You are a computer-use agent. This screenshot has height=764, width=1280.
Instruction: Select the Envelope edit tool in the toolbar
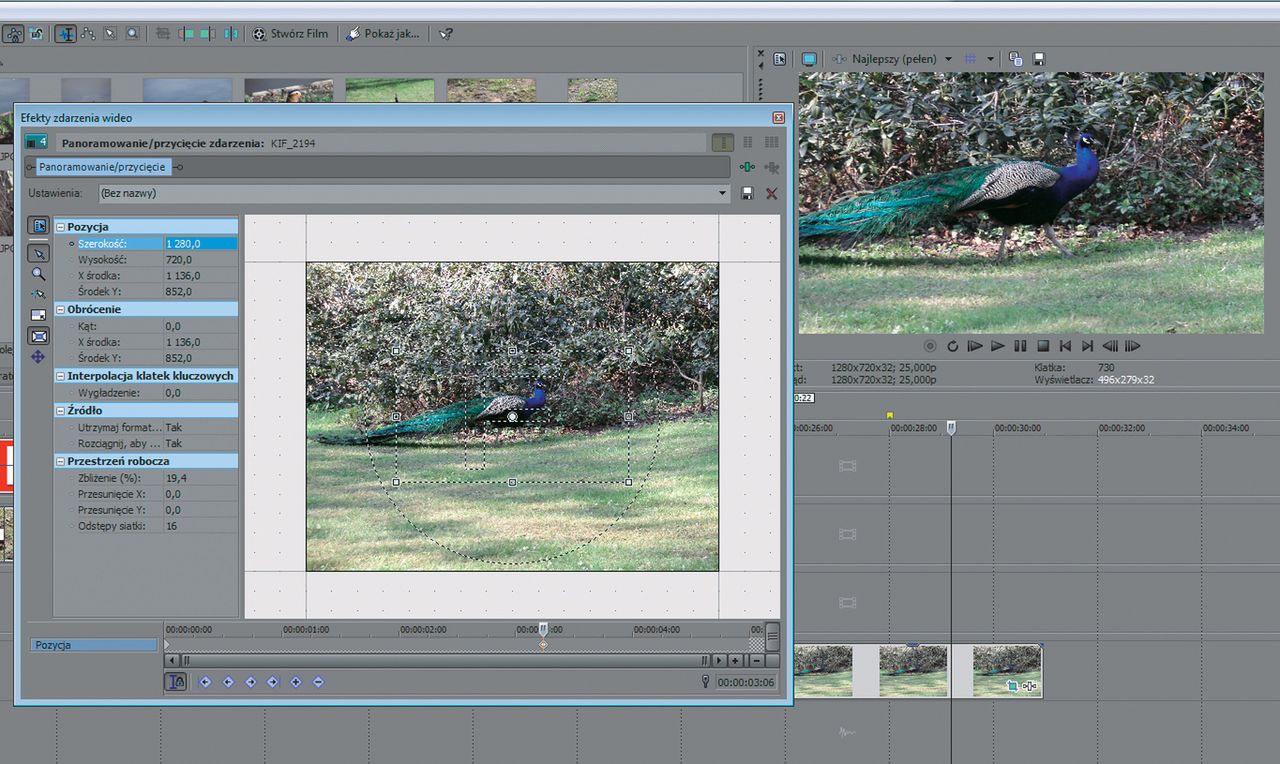(88, 33)
